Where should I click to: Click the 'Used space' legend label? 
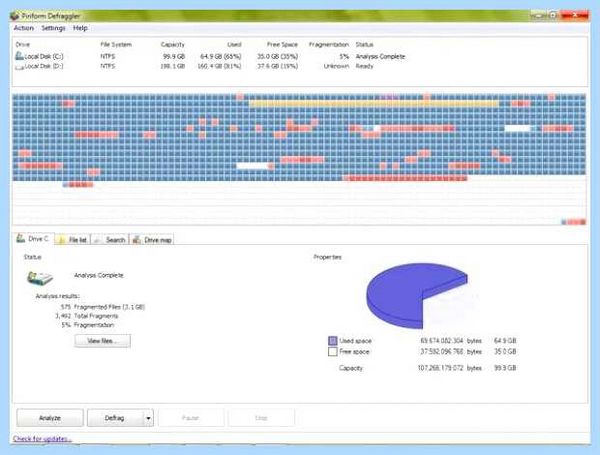(x=355, y=341)
